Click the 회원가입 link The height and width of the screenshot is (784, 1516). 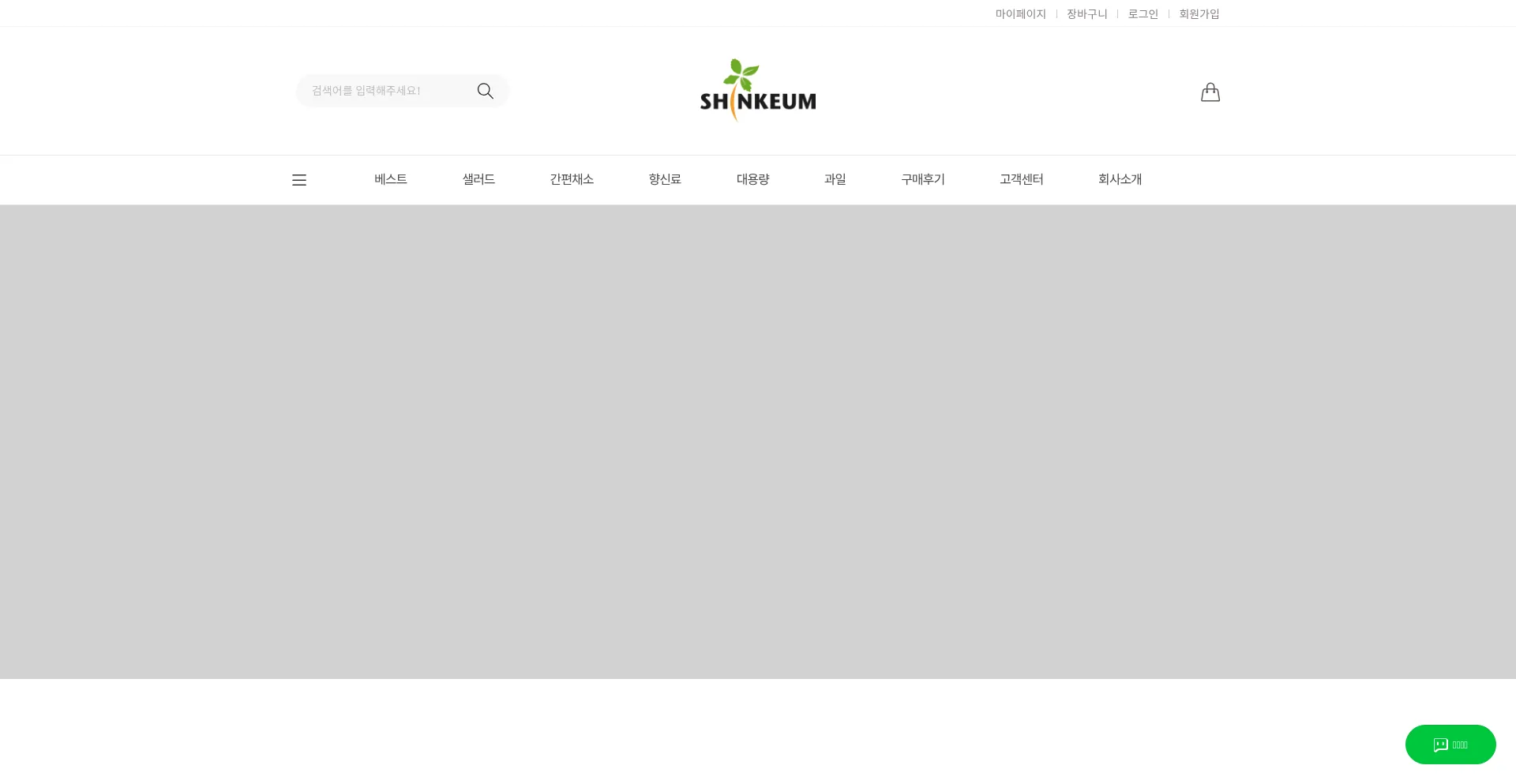click(x=1199, y=14)
